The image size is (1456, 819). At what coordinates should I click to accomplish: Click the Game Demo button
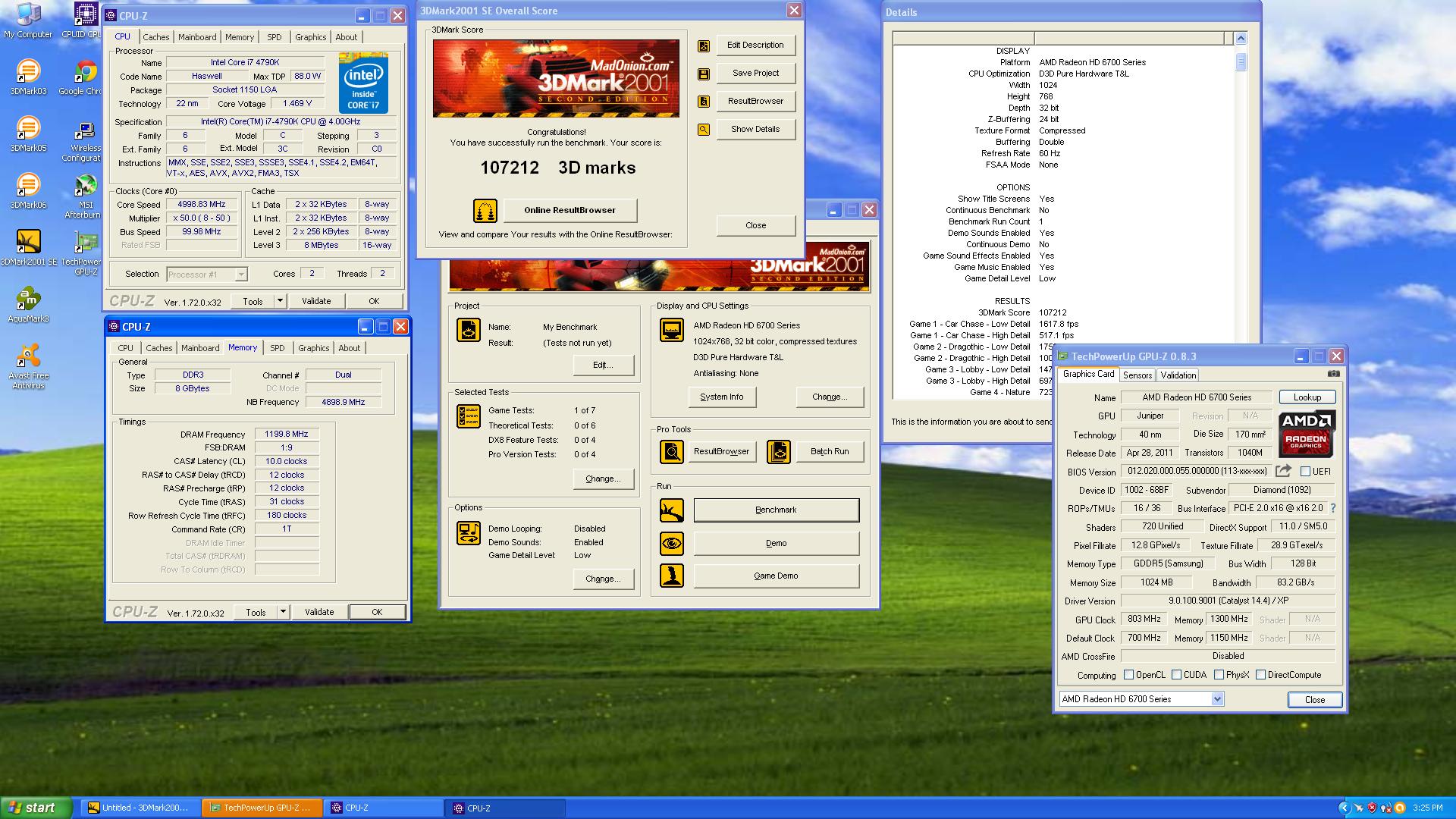(776, 576)
